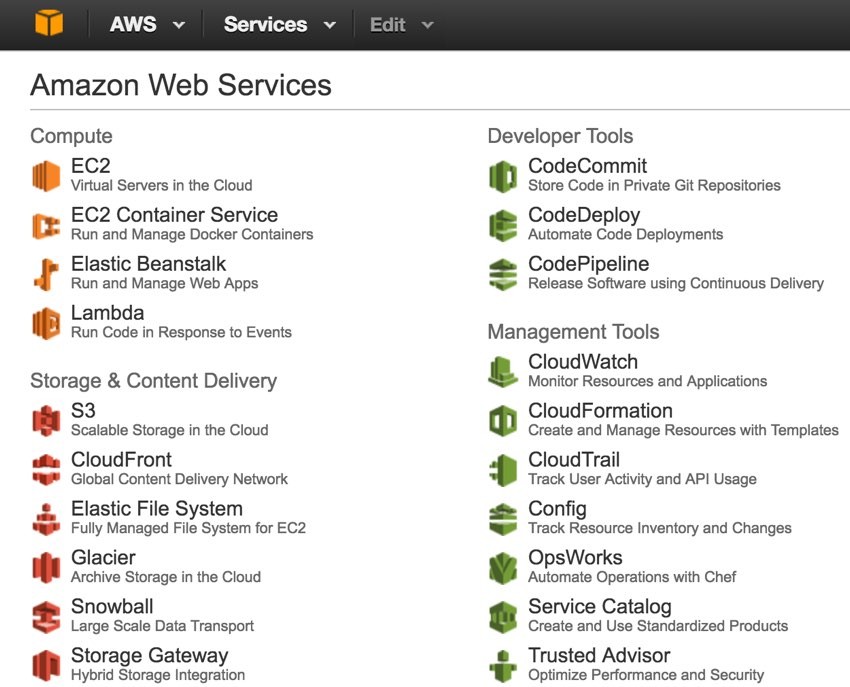Image resolution: width=850 pixels, height=687 pixels.
Task: Click the Snowball service icon
Action: [x=46, y=617]
